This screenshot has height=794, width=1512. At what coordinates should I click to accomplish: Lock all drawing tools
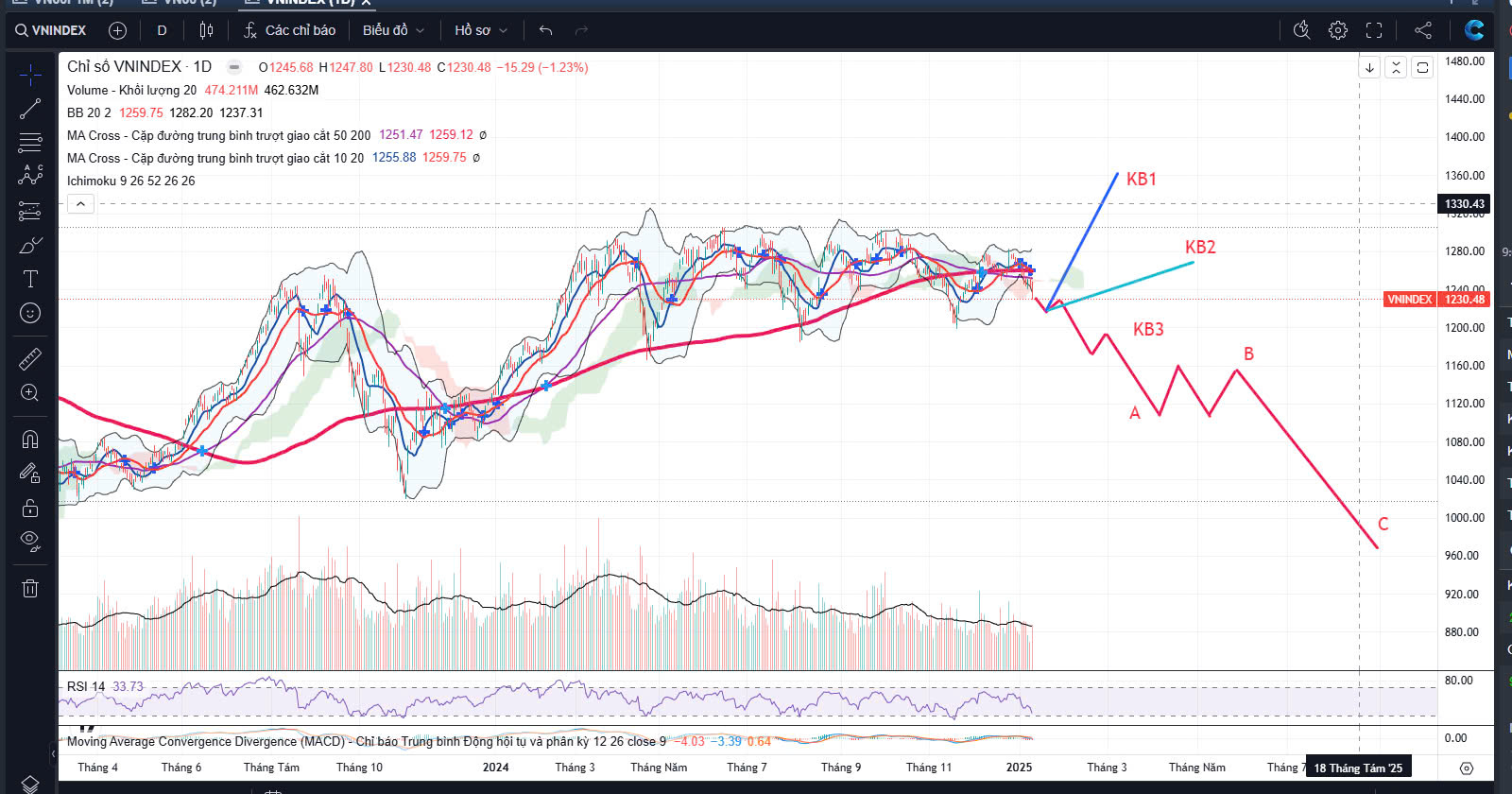[x=30, y=509]
